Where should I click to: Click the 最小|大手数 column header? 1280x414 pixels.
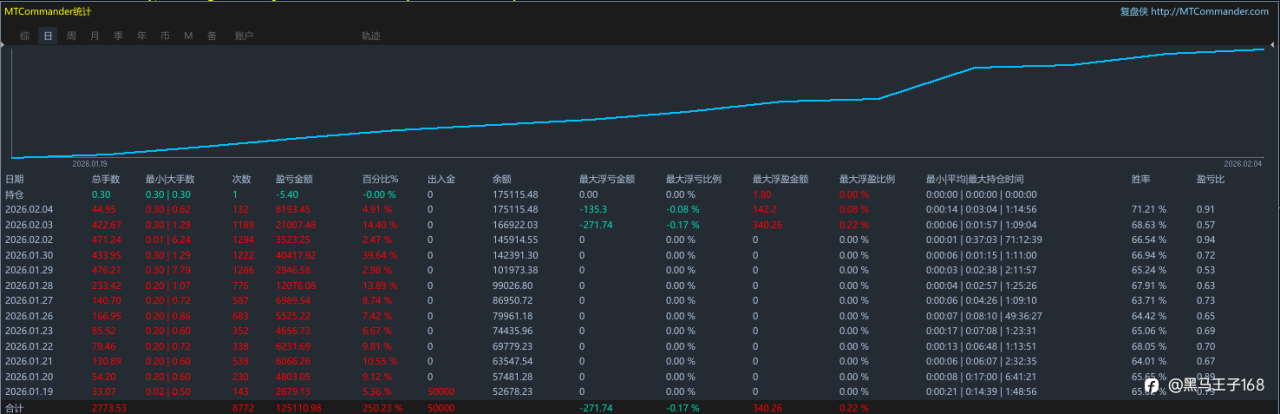pos(170,179)
